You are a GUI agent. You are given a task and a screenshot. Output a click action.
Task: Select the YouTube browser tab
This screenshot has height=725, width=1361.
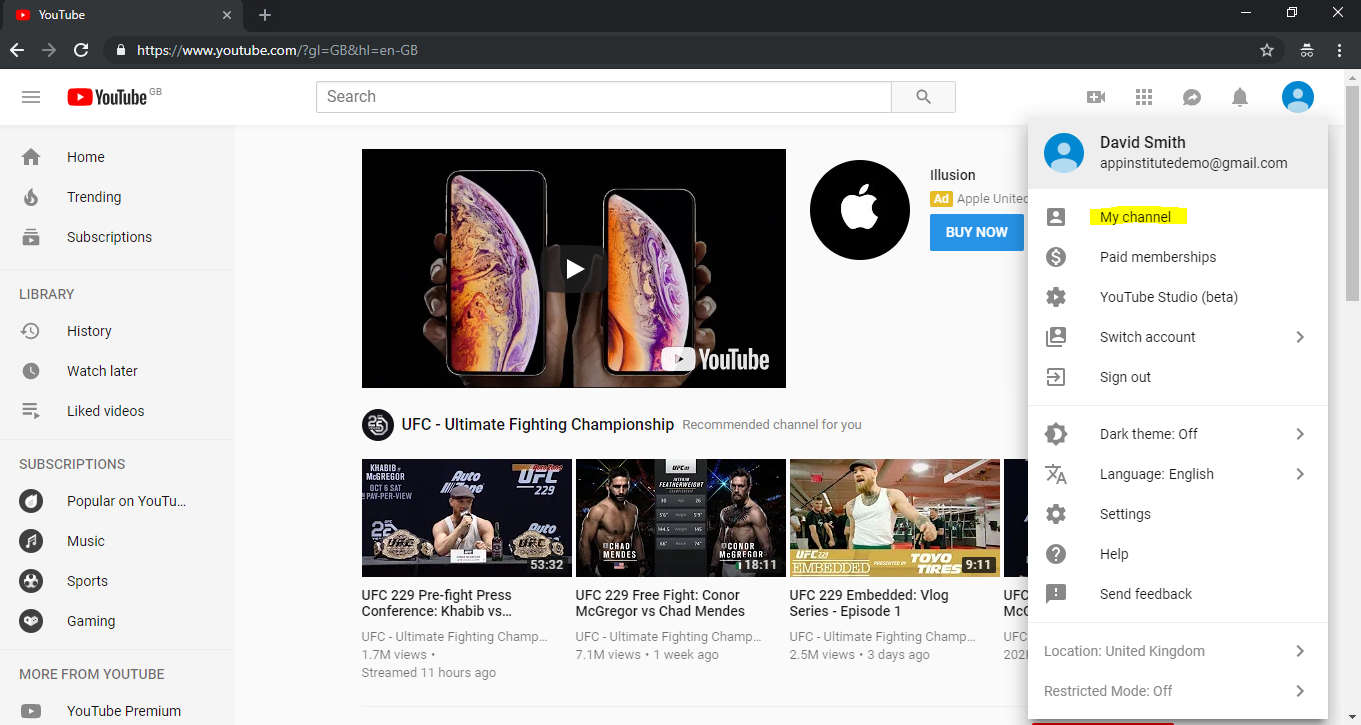(122, 15)
